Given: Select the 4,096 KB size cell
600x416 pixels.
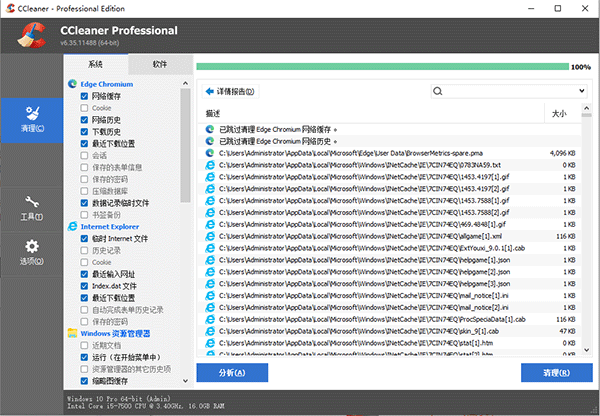Looking at the screenshot, I should tap(562, 153).
